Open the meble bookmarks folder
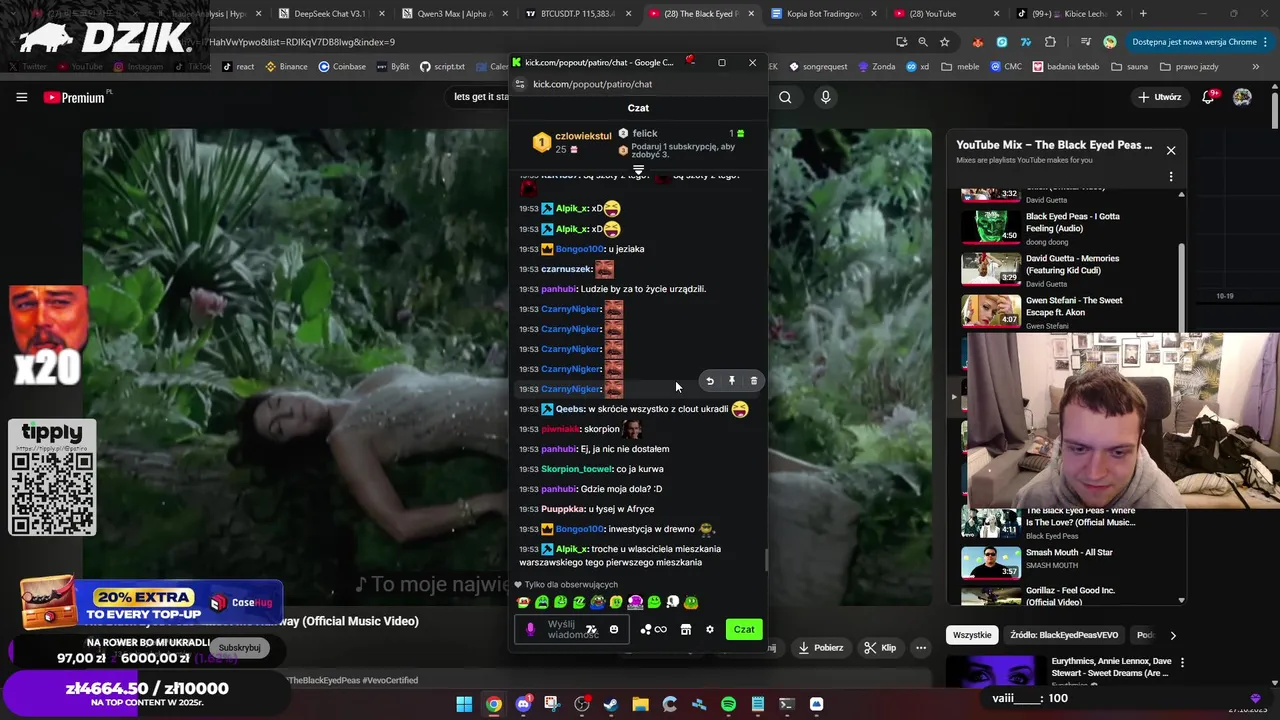The width and height of the screenshot is (1280, 720). pos(961,67)
